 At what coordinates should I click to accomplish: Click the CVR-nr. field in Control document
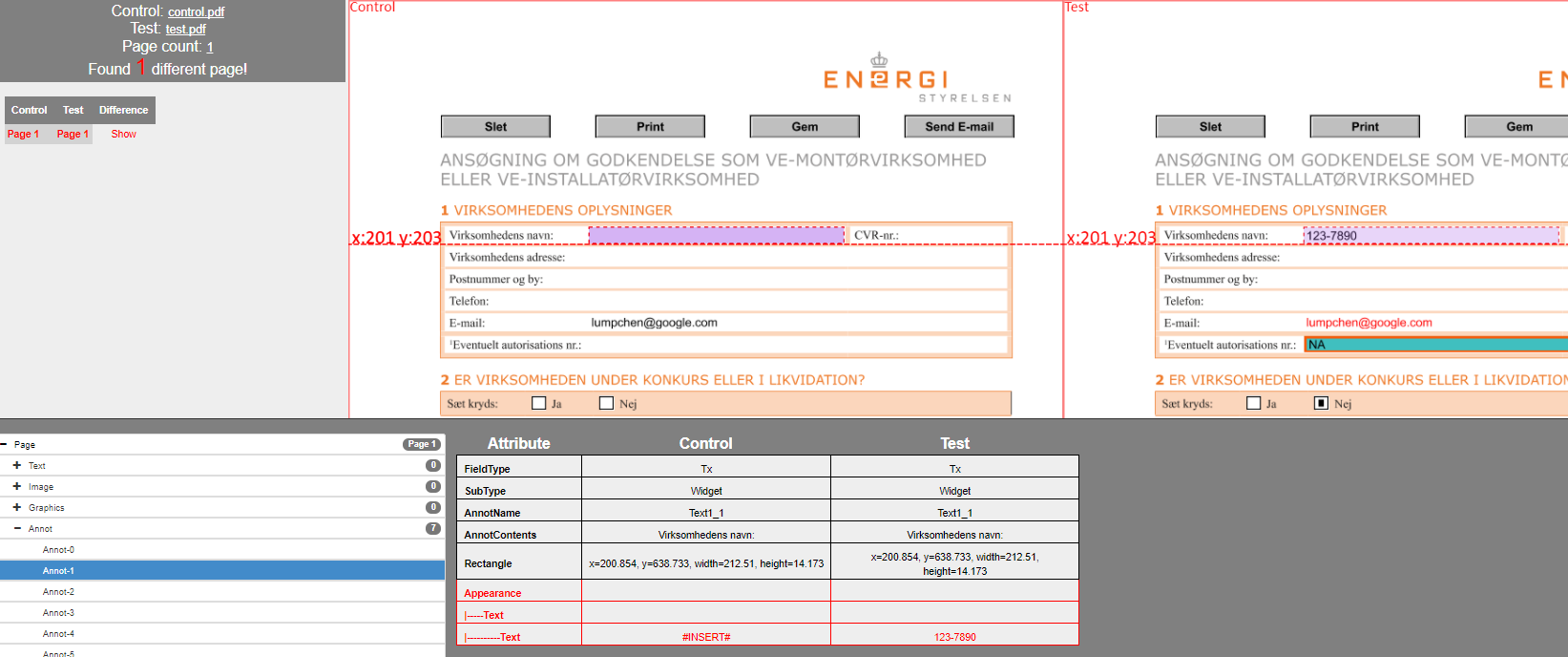pos(953,236)
